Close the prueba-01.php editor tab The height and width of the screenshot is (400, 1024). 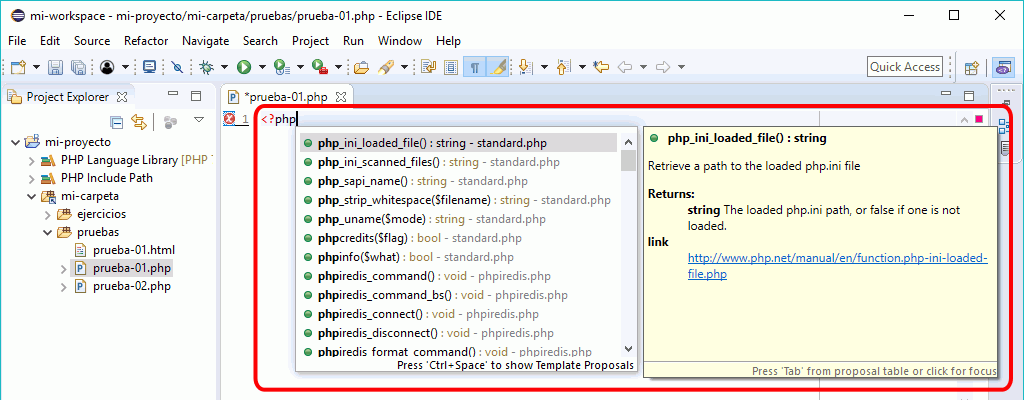tap(340, 97)
